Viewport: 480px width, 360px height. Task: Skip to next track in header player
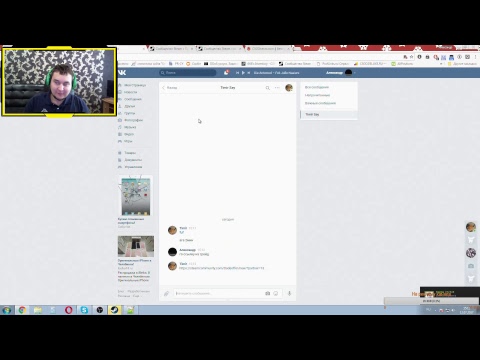[249, 73]
